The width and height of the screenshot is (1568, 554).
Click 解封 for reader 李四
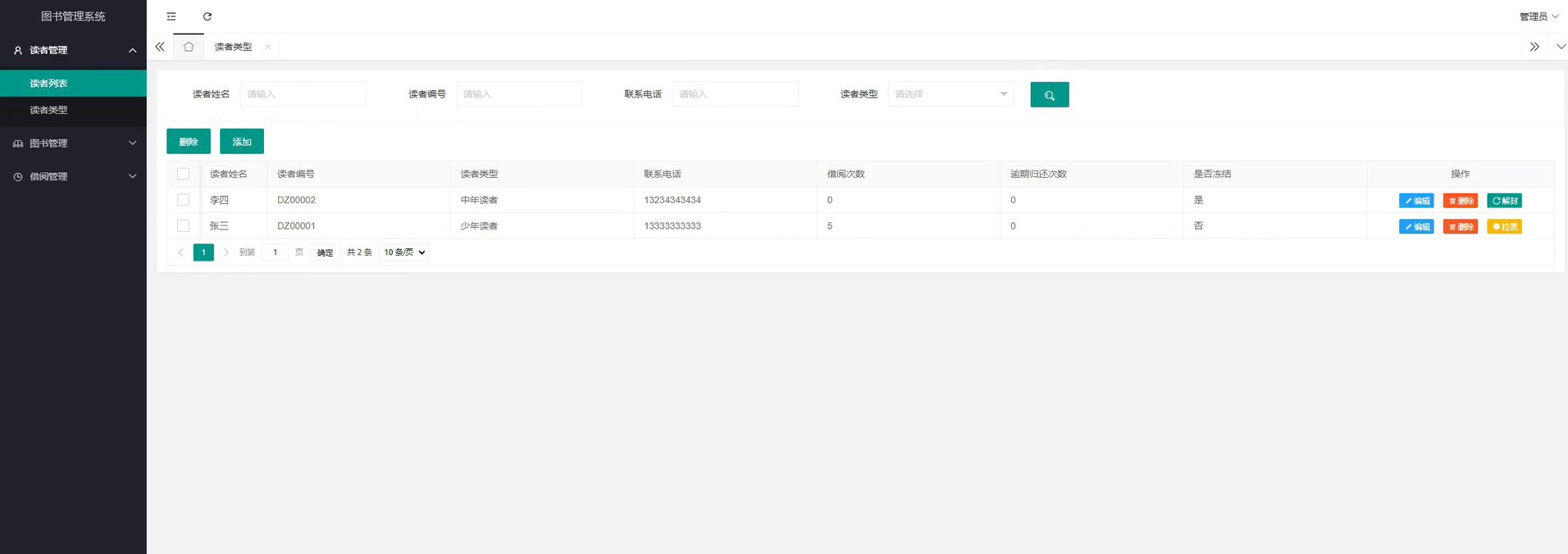[1504, 201]
